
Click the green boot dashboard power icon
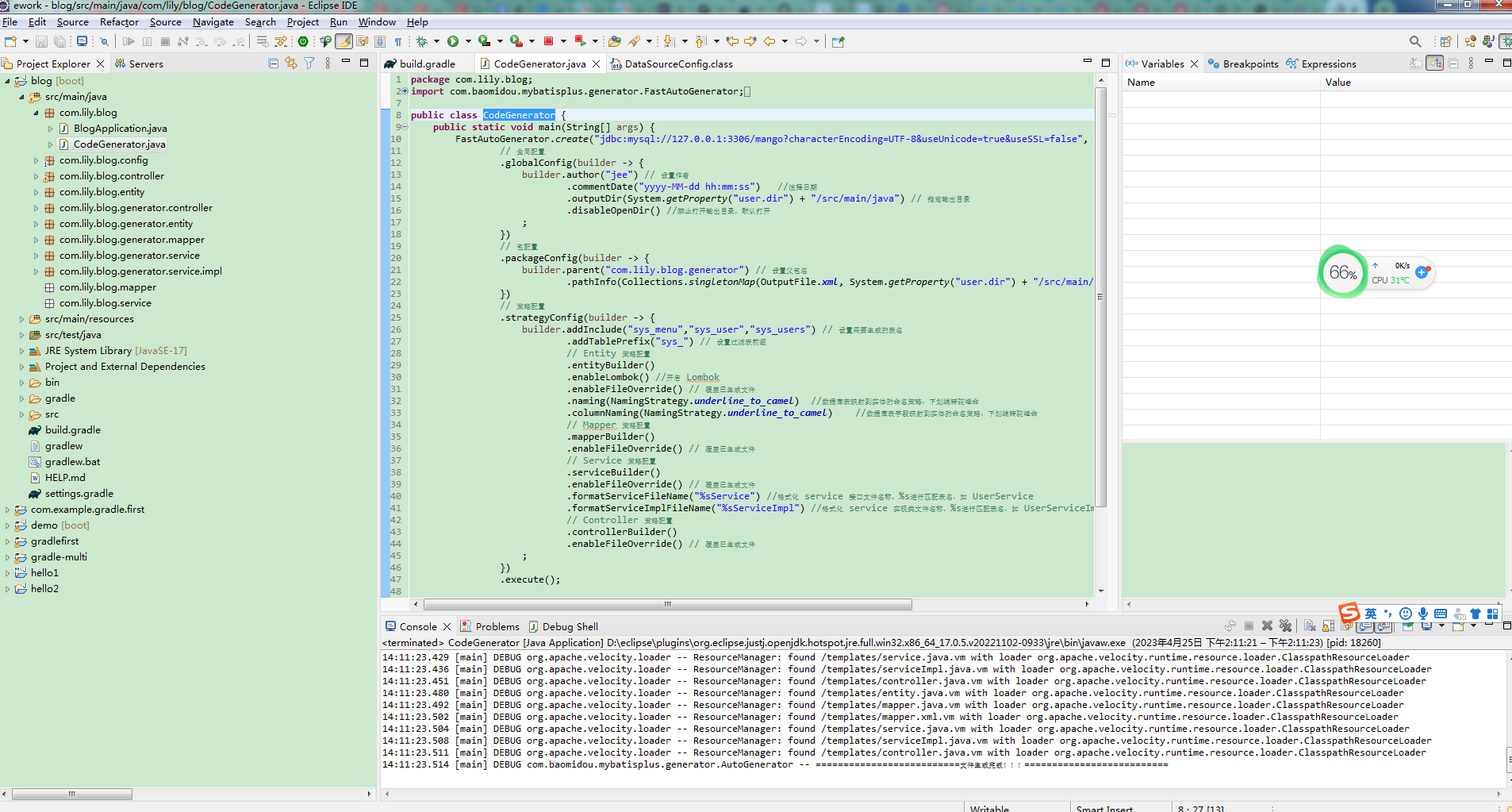[x=303, y=41]
